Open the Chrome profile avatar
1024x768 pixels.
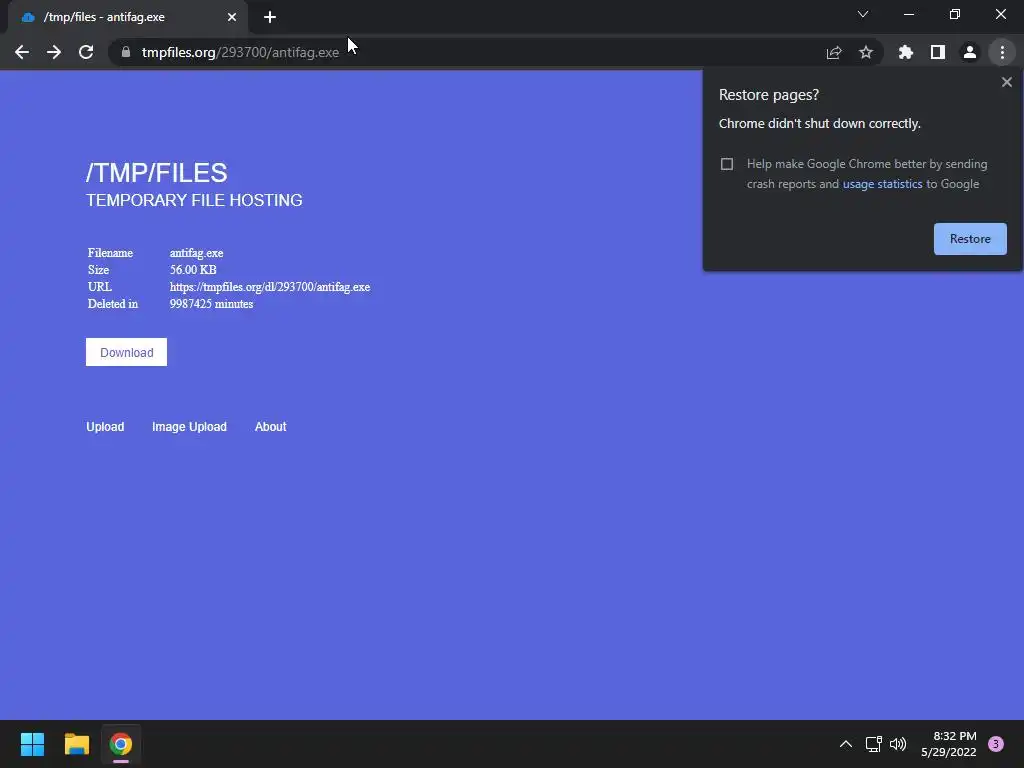970,52
